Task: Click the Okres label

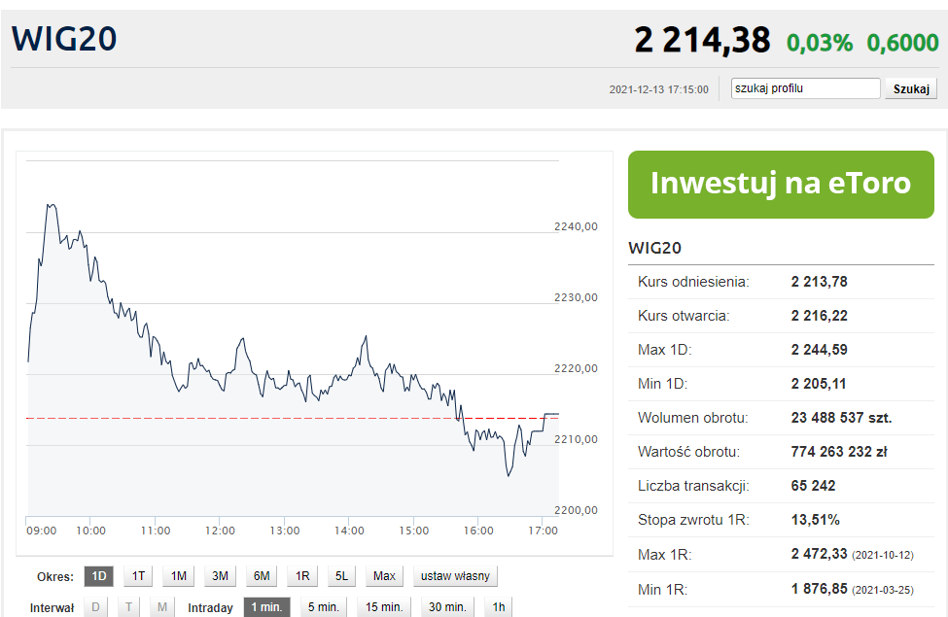Action: click(55, 577)
